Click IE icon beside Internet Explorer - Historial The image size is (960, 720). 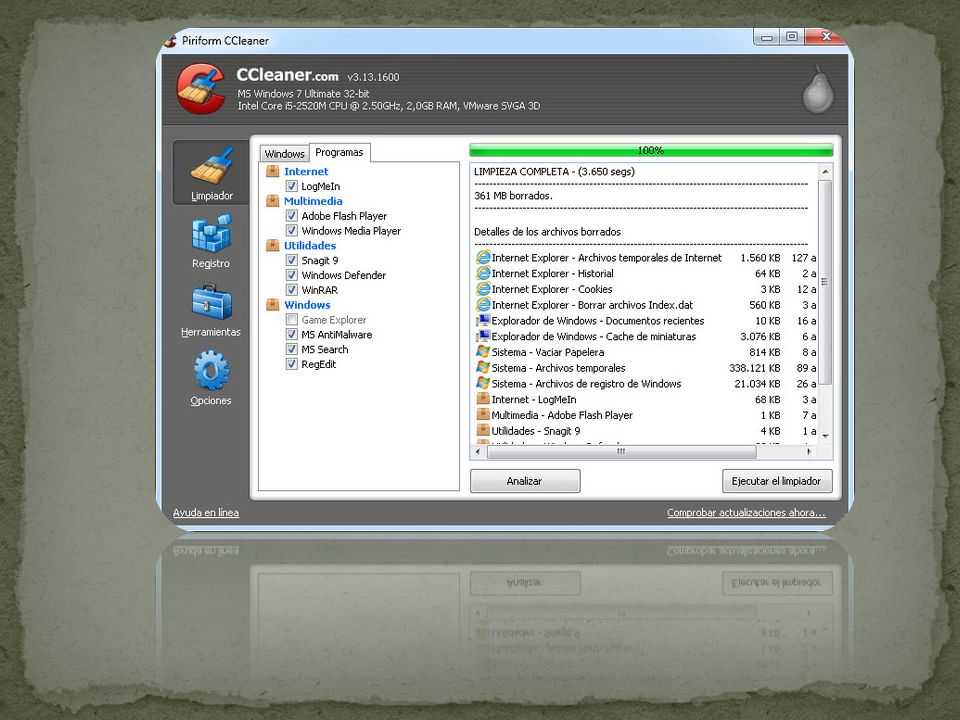(x=483, y=274)
